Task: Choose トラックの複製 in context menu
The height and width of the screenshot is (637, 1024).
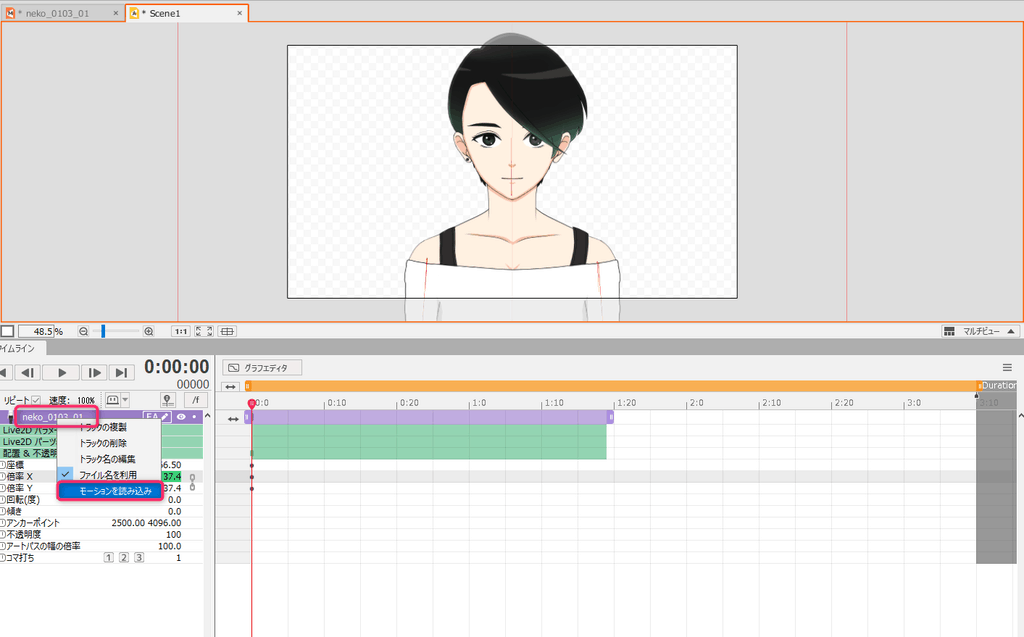Action: [x=102, y=427]
